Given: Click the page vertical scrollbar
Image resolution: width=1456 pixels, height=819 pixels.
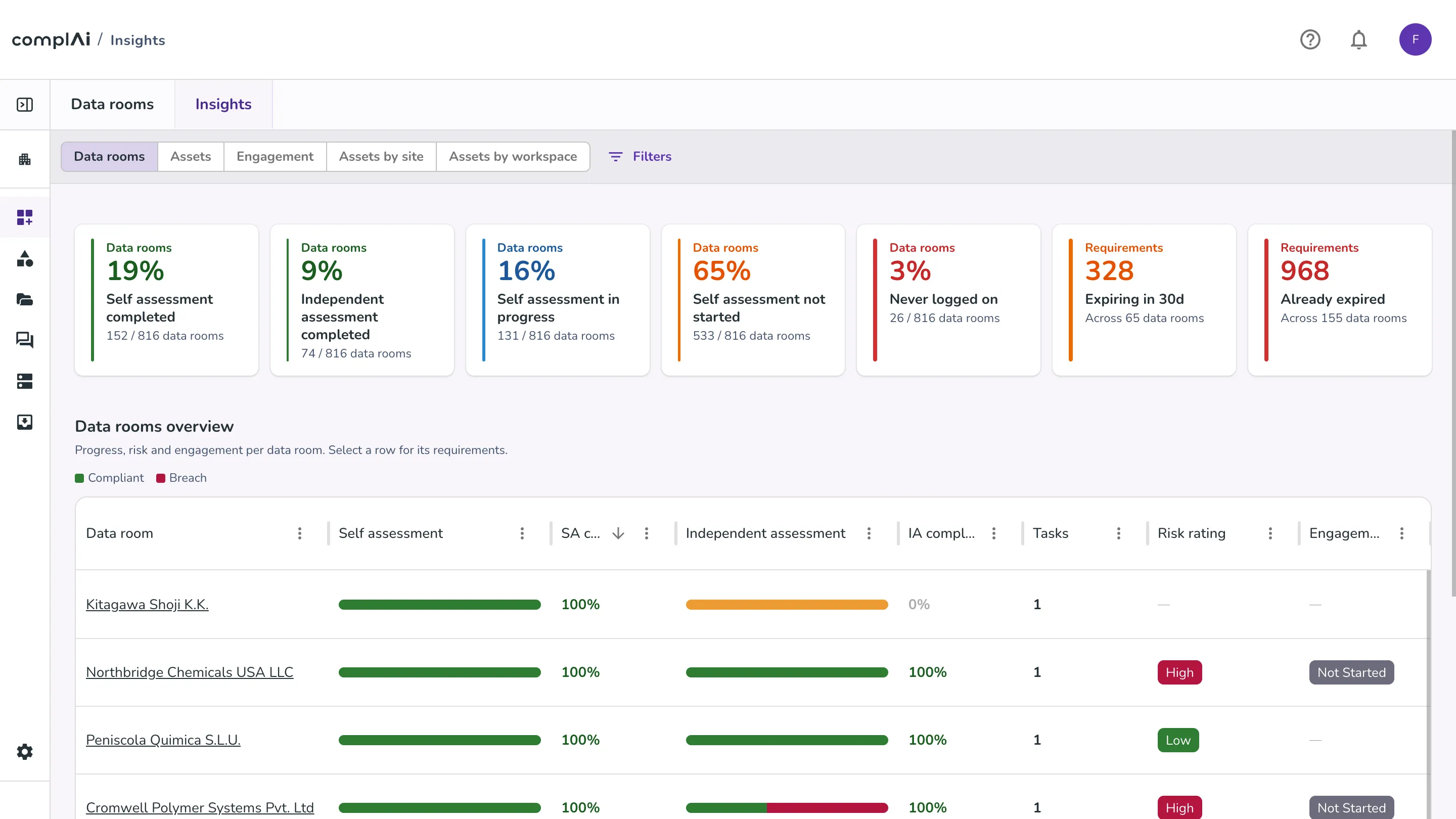Looking at the screenshot, I should point(1453,363).
